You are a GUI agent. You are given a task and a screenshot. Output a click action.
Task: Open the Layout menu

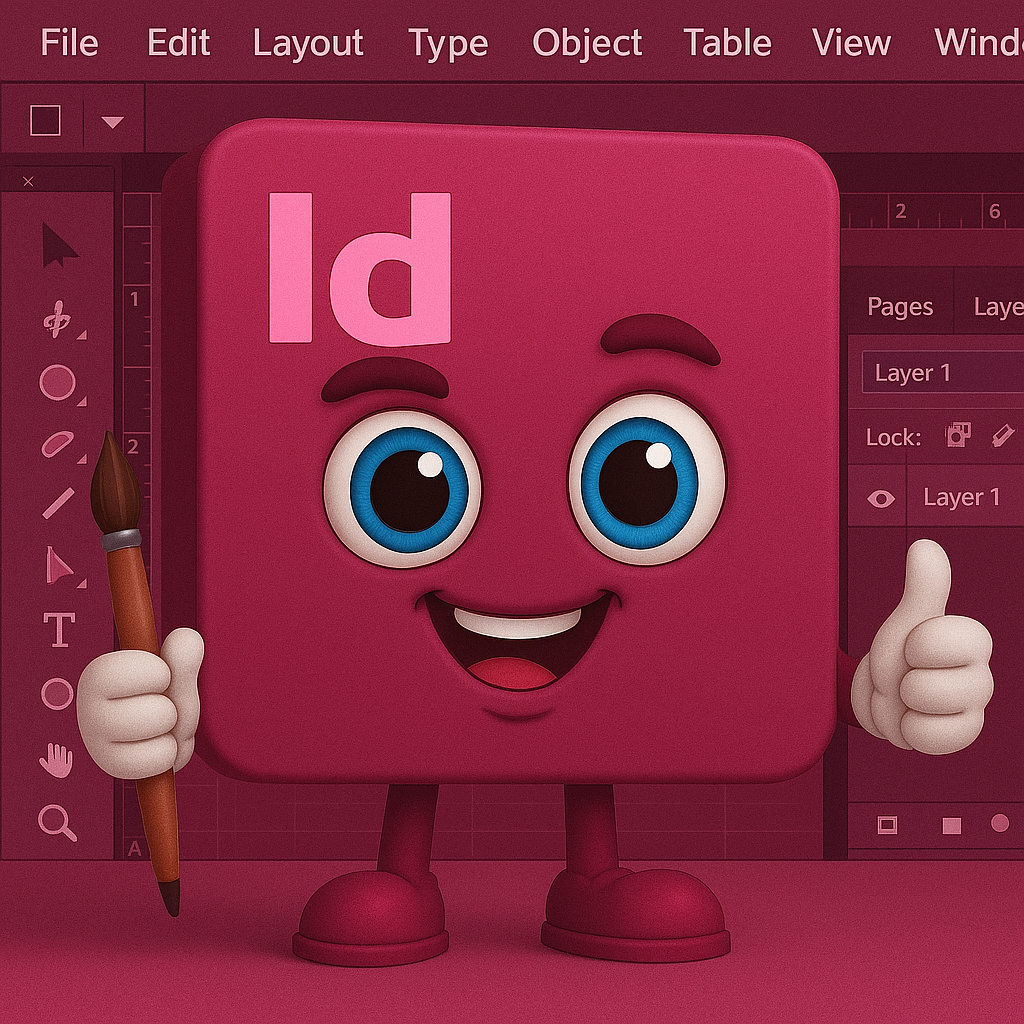pyautogui.click(x=308, y=44)
